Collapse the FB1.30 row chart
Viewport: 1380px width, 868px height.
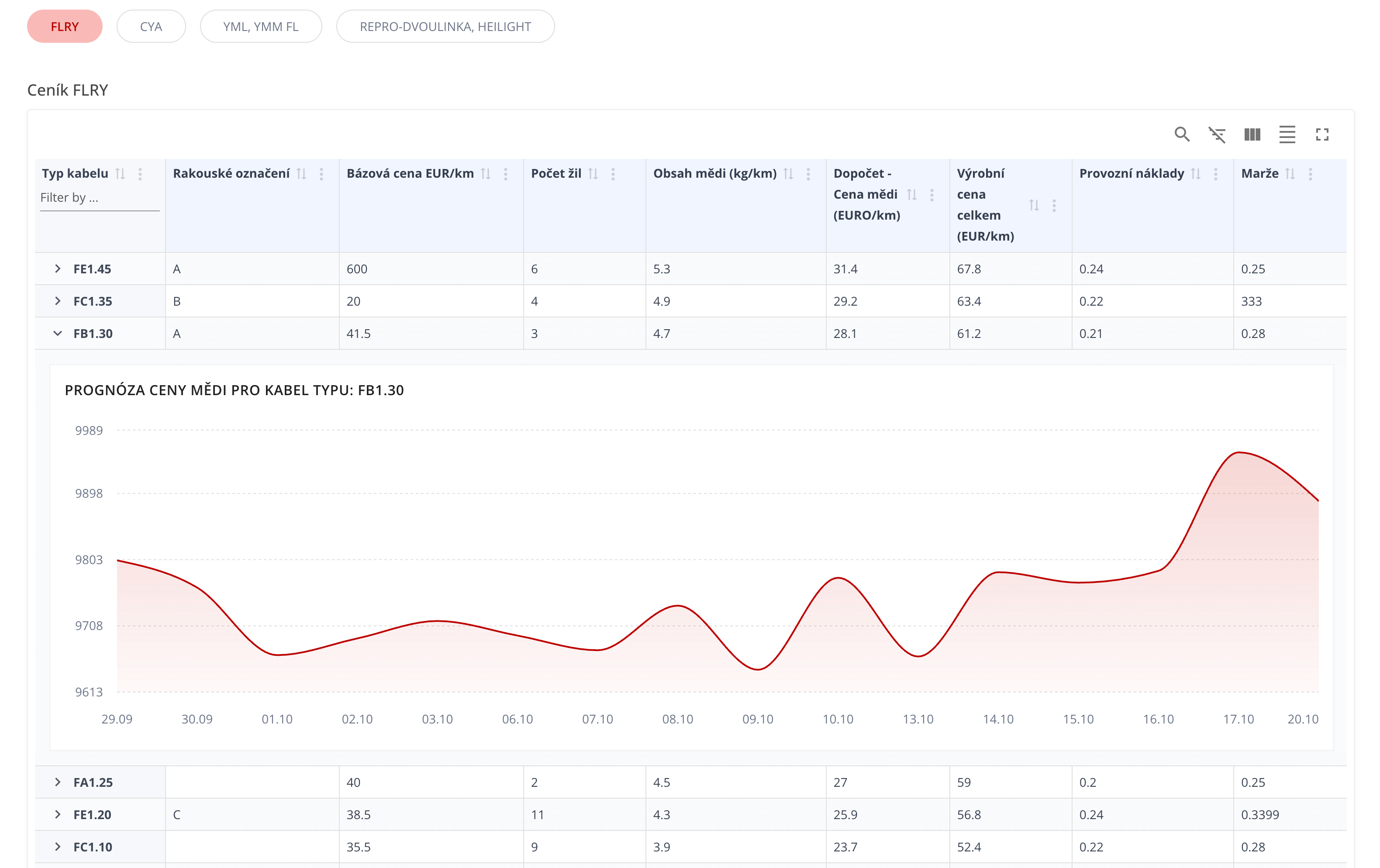[x=57, y=333]
